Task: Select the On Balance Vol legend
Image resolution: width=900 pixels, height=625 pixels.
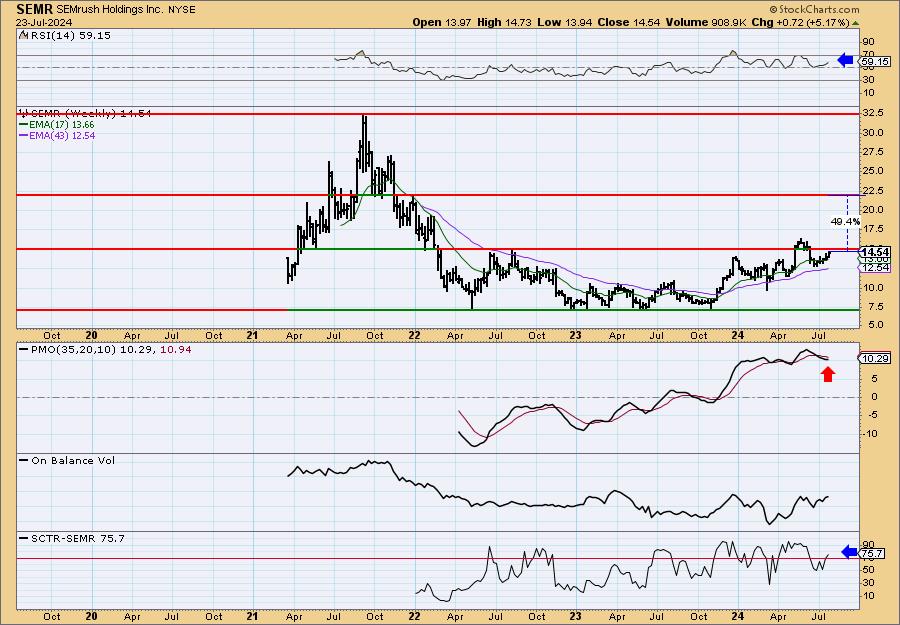Action: [x=73, y=460]
